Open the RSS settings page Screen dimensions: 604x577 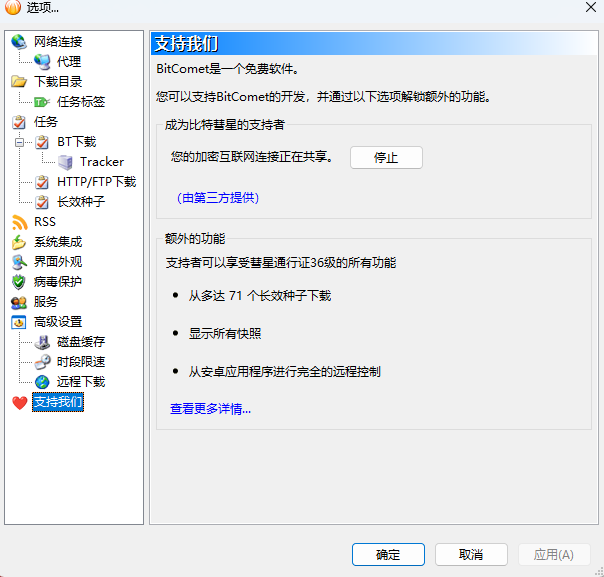tap(45, 222)
